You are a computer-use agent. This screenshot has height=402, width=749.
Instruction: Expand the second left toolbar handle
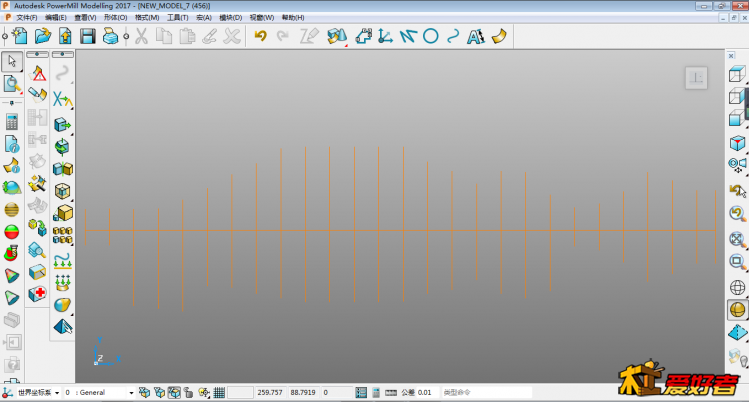[x=37, y=54]
